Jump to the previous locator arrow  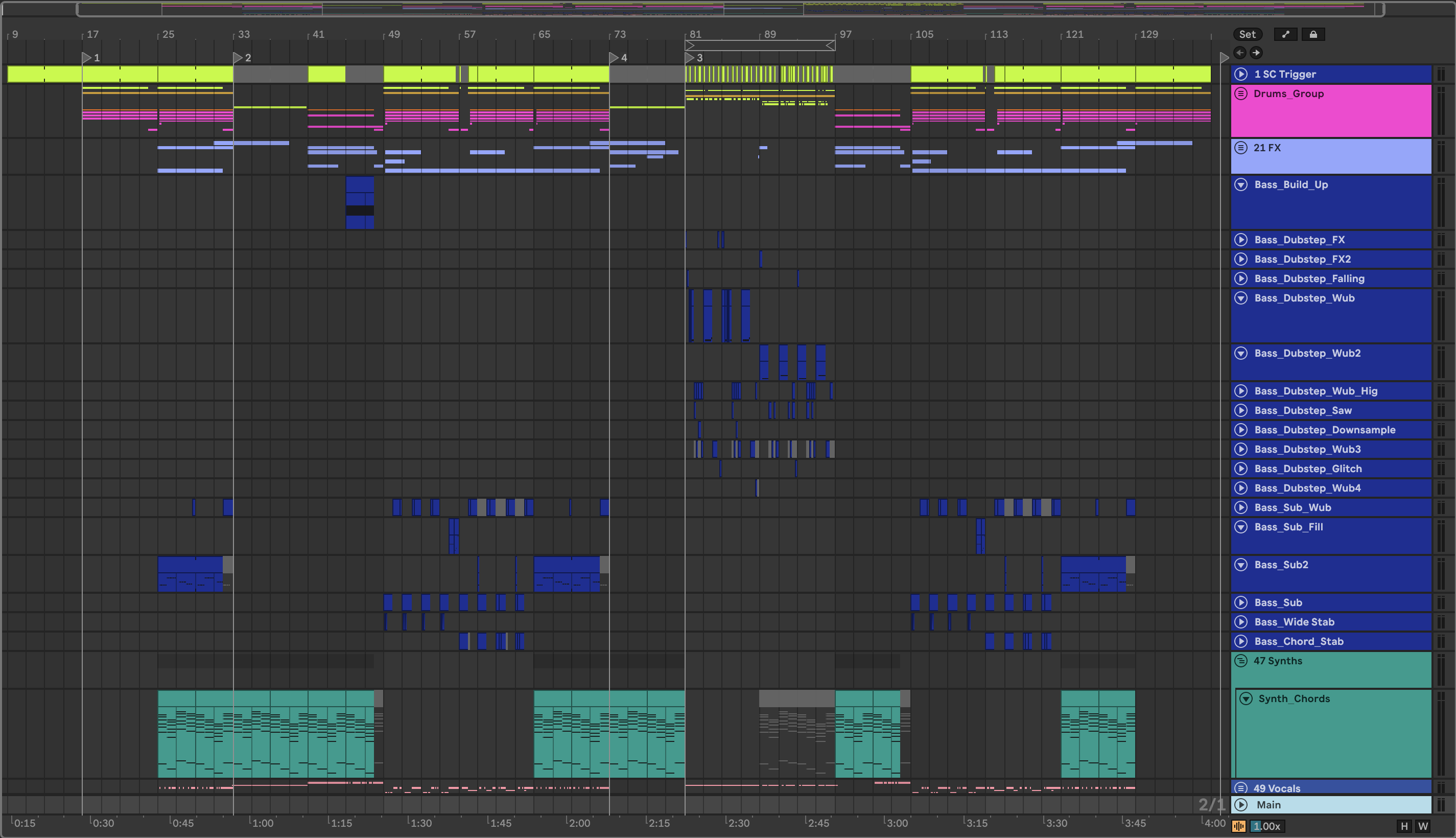pyautogui.click(x=1240, y=53)
